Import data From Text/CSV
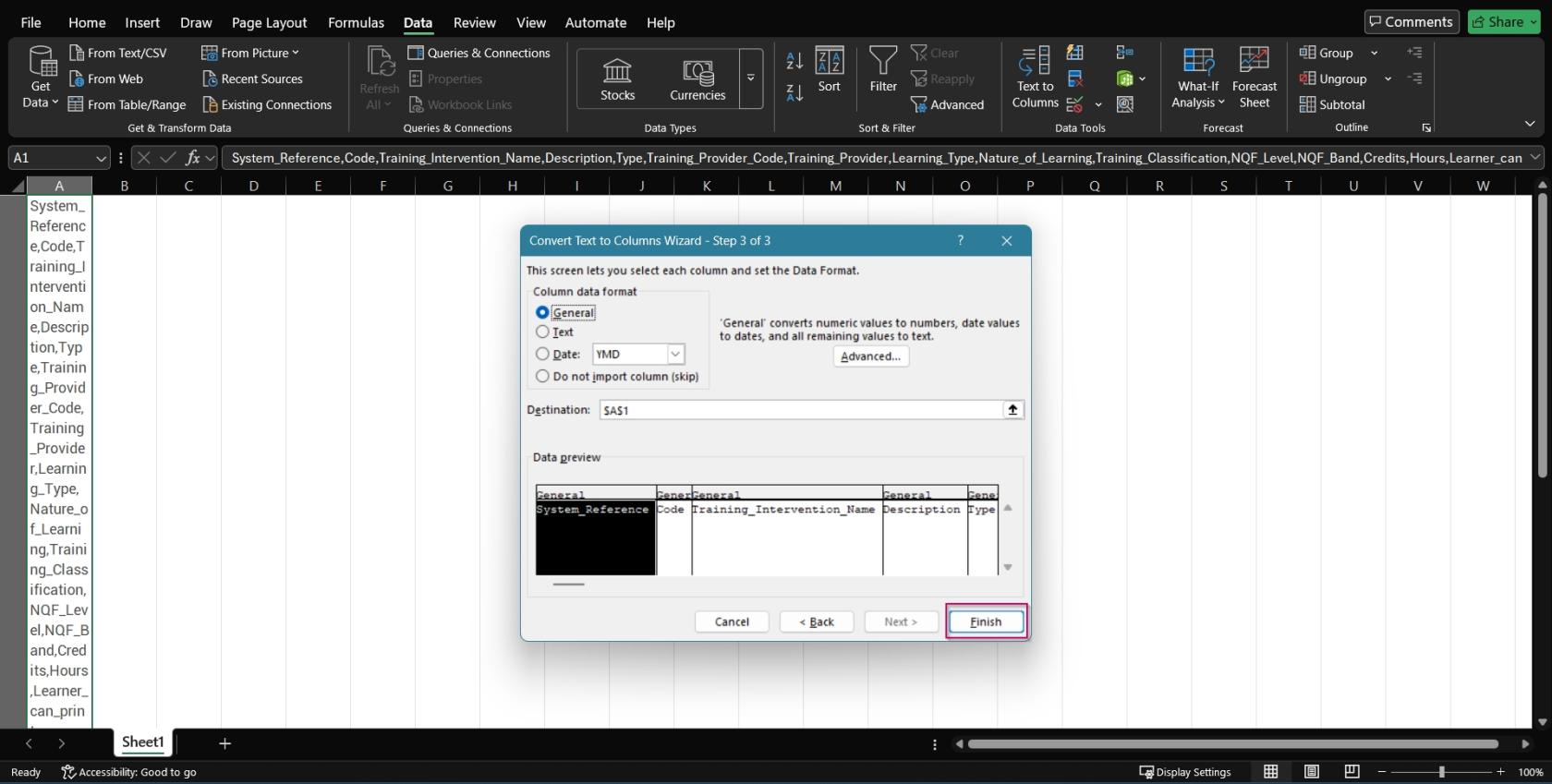The width and height of the screenshot is (1552, 784). [x=118, y=53]
